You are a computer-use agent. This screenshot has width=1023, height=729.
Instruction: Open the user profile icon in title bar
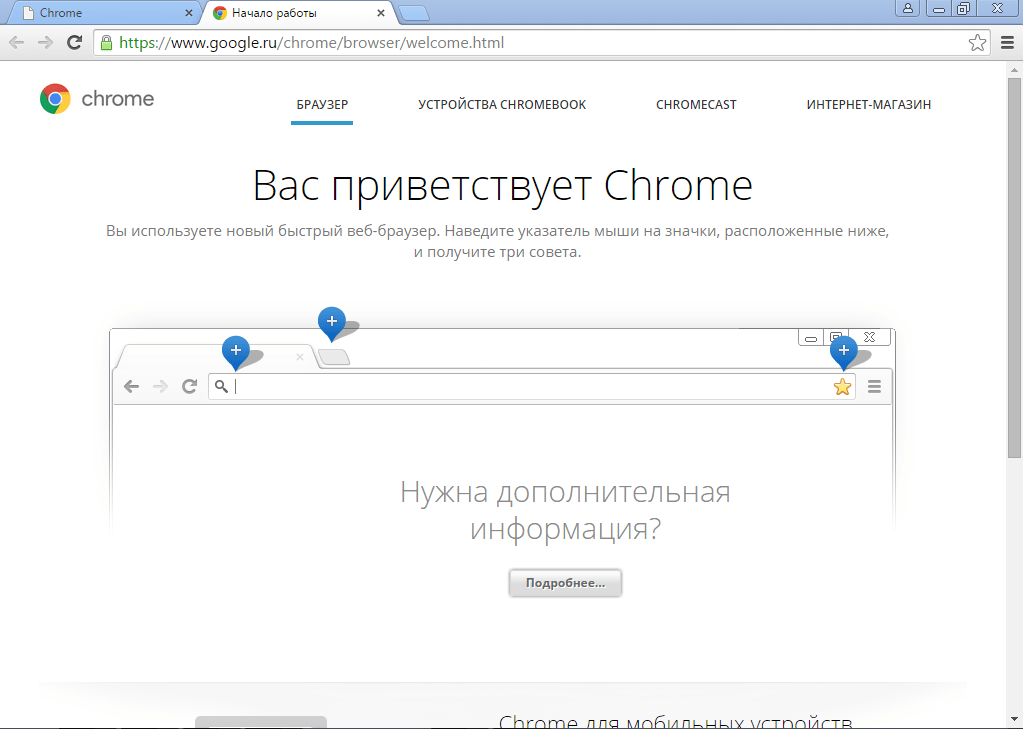click(x=908, y=8)
